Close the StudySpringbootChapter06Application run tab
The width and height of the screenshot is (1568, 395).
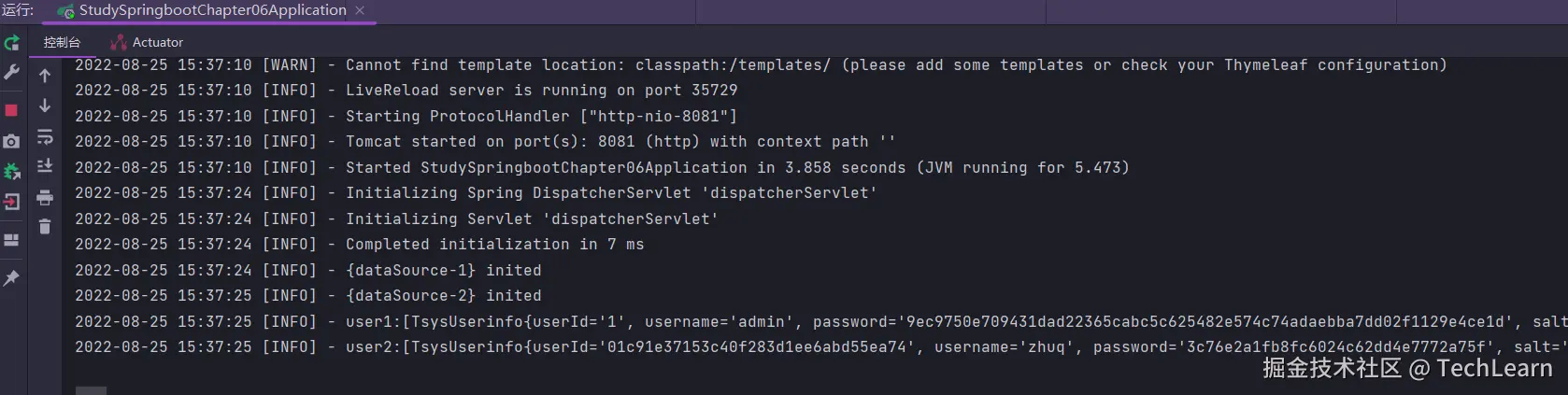coord(360,10)
